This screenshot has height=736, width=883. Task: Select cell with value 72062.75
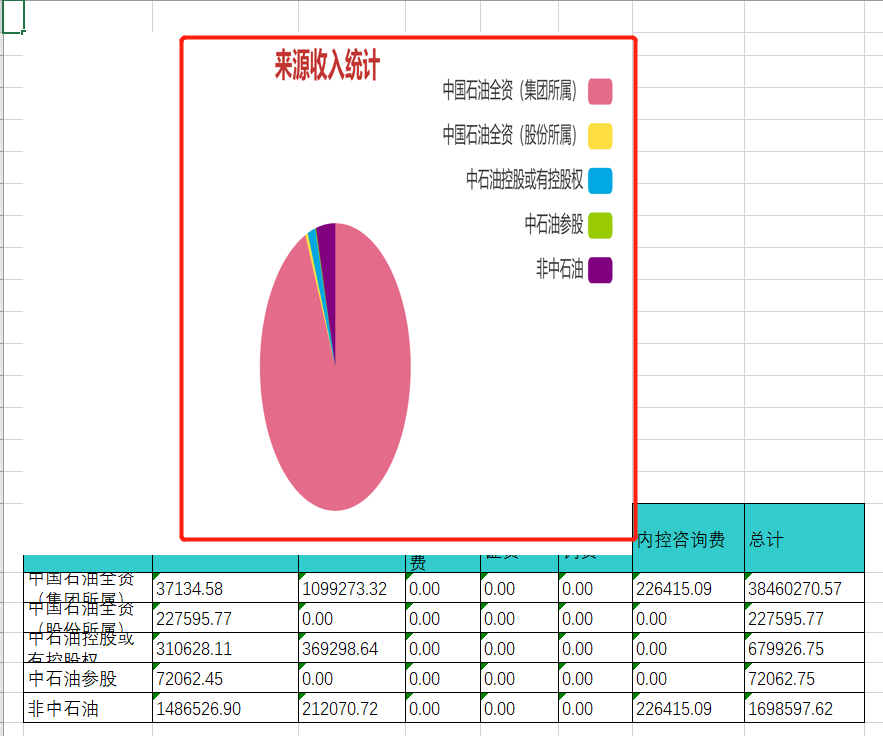coord(804,677)
